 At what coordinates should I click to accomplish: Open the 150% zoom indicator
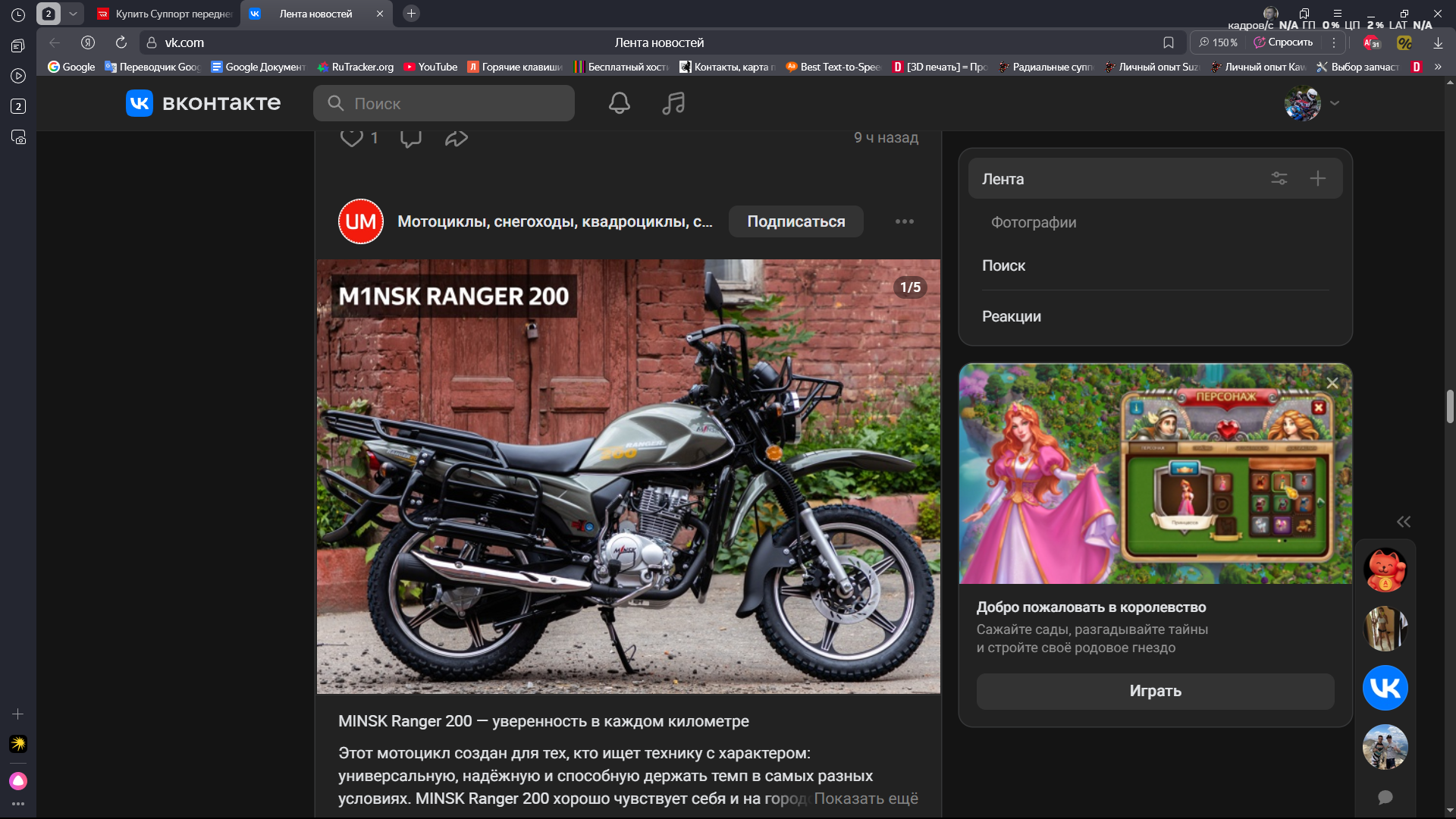tap(1218, 42)
